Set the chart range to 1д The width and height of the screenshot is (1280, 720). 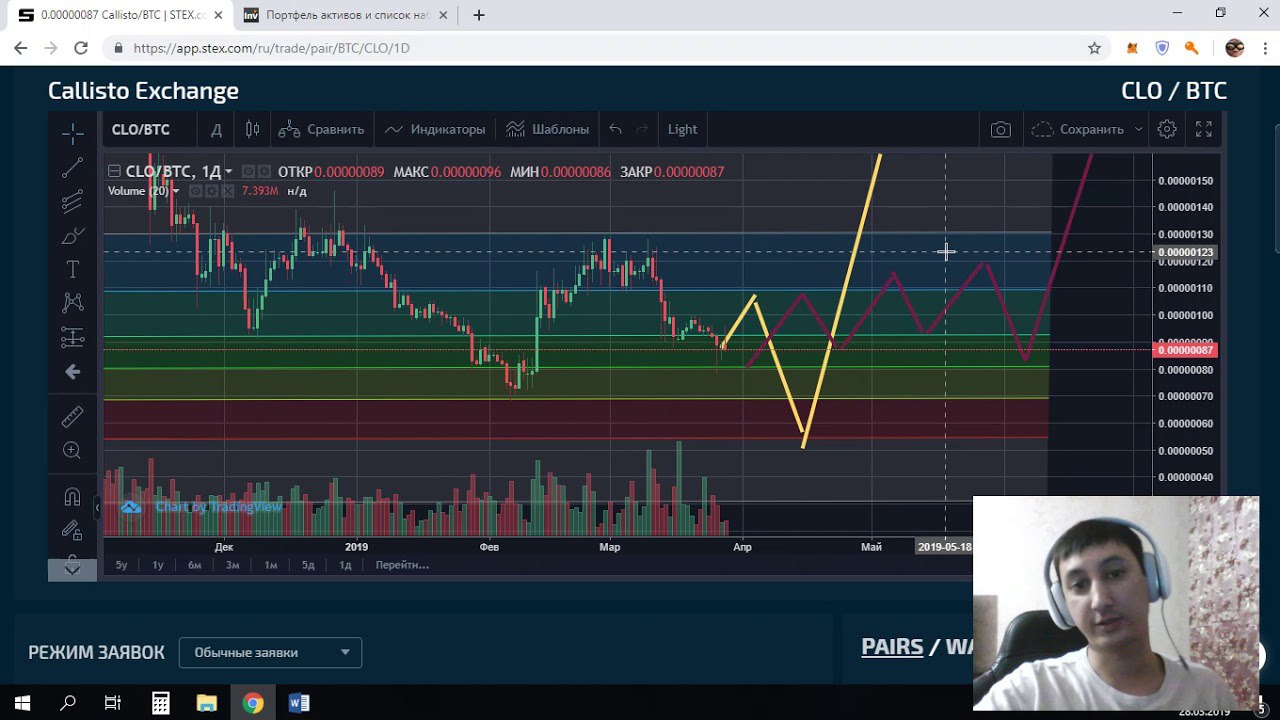click(345, 565)
